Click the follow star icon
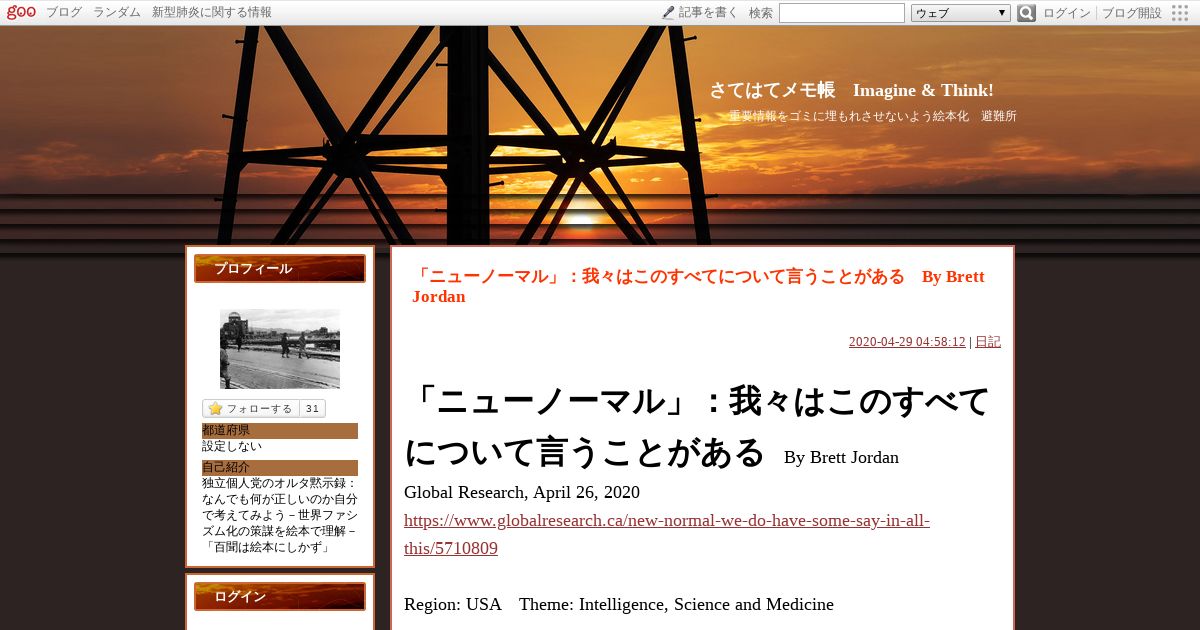 214,409
